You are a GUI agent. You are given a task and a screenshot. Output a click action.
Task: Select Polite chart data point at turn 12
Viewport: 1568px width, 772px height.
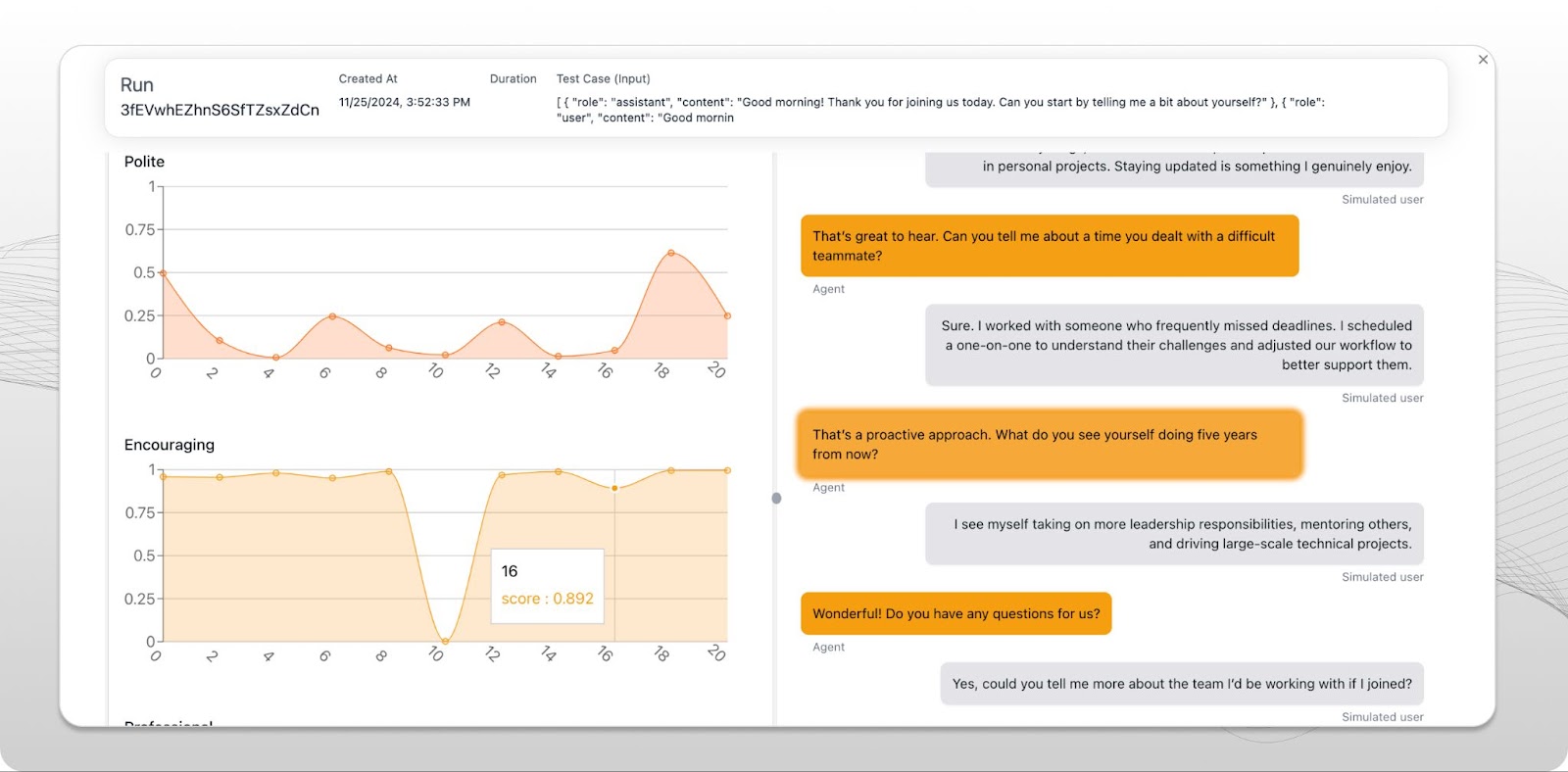502,322
